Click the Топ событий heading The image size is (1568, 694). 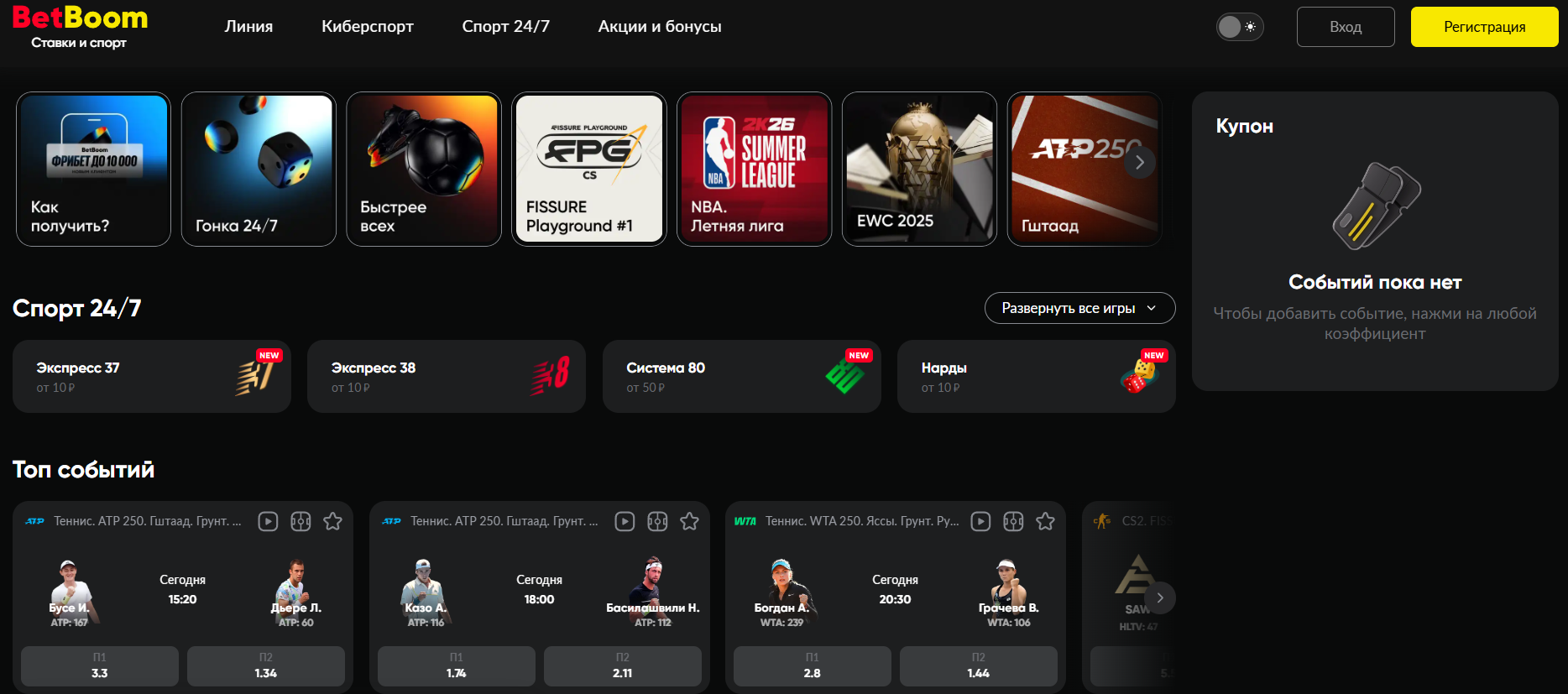click(x=83, y=469)
